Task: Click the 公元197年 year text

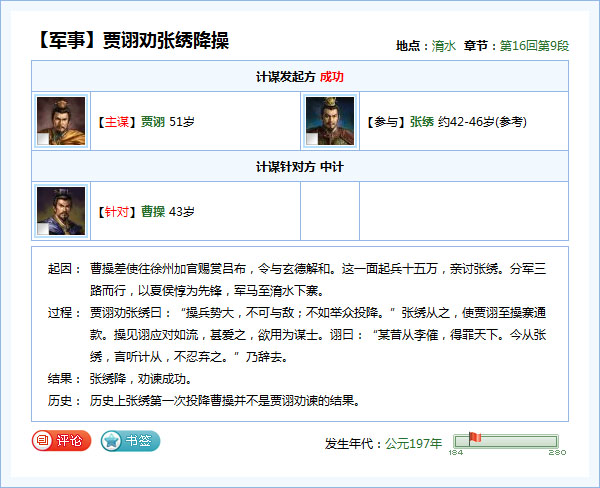Action: pyautogui.click(x=414, y=442)
